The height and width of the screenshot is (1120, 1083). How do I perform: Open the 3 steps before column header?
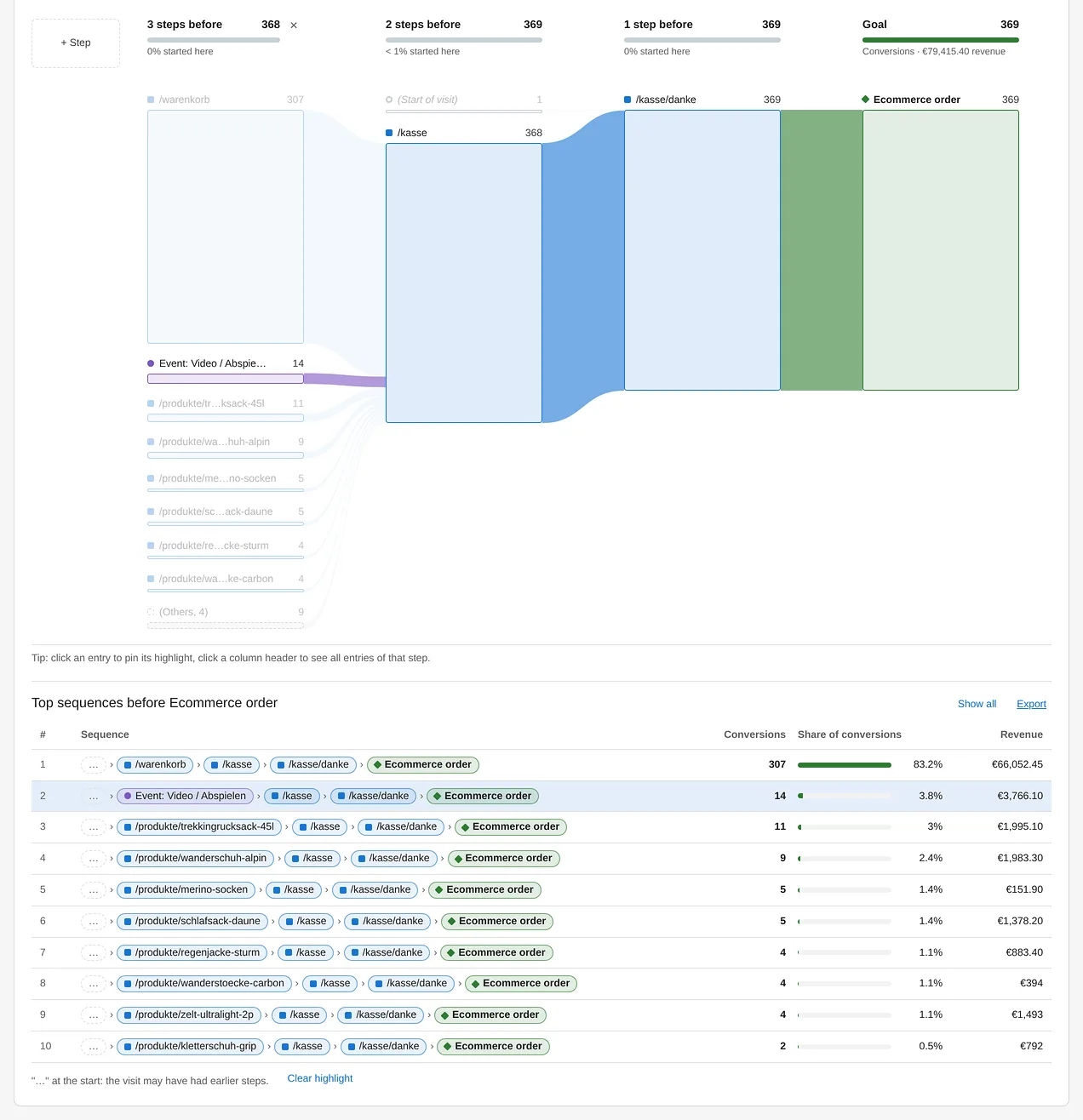pos(214,37)
